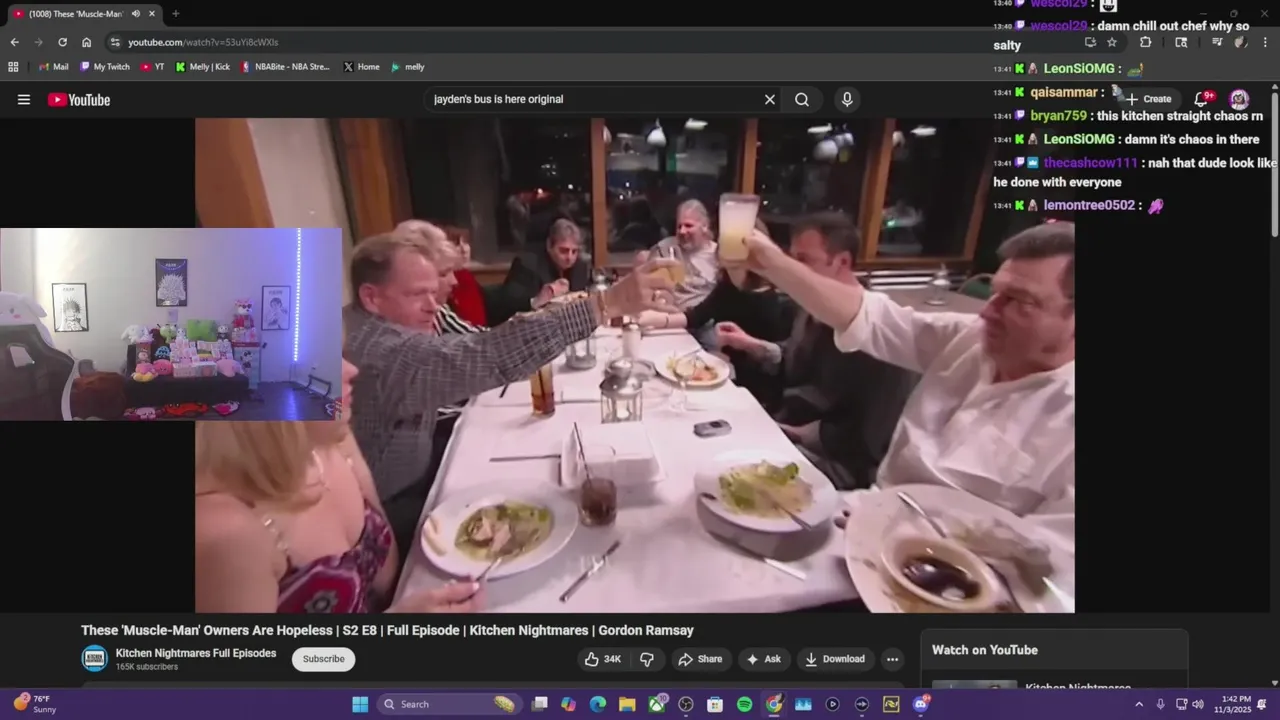Install app icon in the address bar
The height and width of the screenshot is (720, 1280).
tap(1090, 42)
